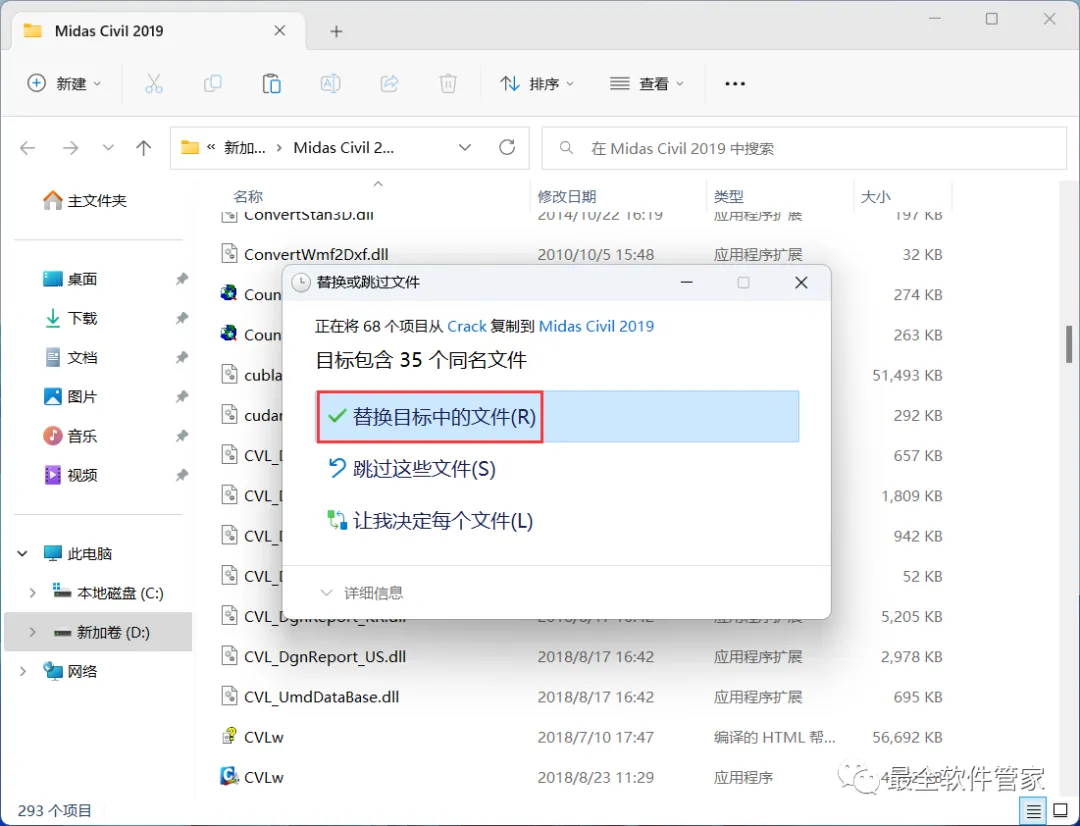
Task: Choose 跳过这些文件(S)
Action: click(x=412, y=469)
